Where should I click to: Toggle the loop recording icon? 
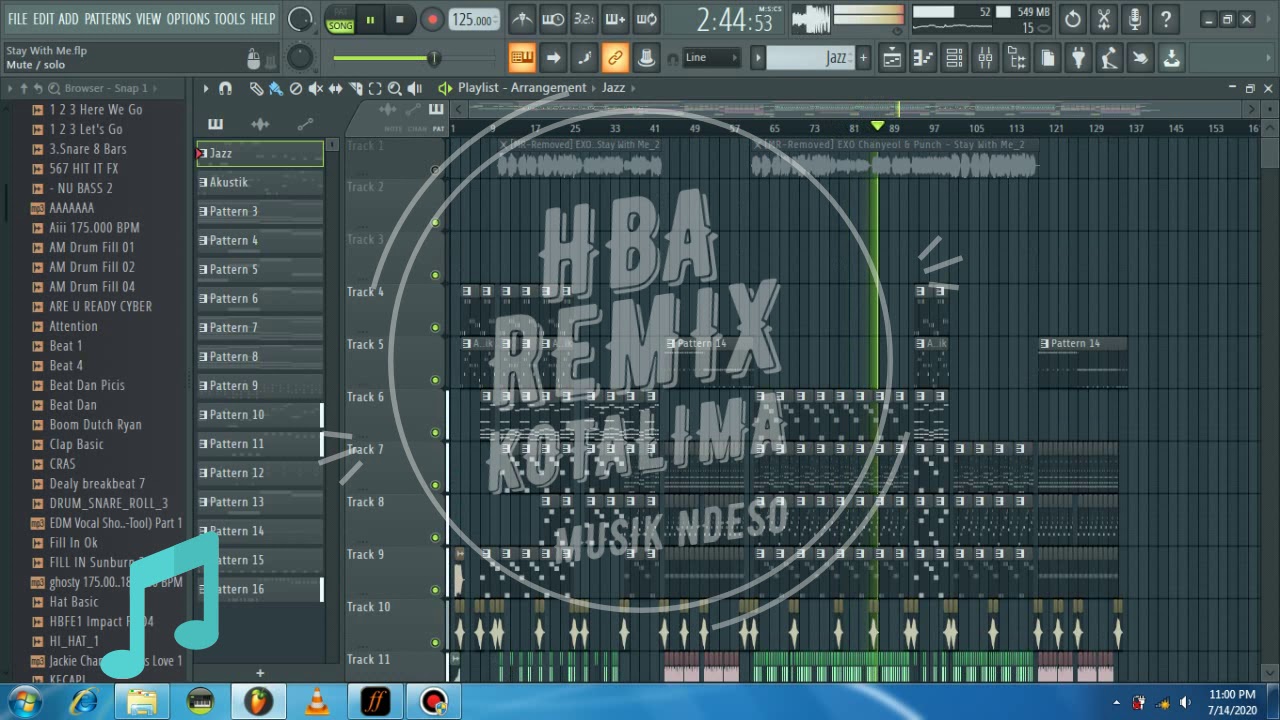(x=646, y=19)
